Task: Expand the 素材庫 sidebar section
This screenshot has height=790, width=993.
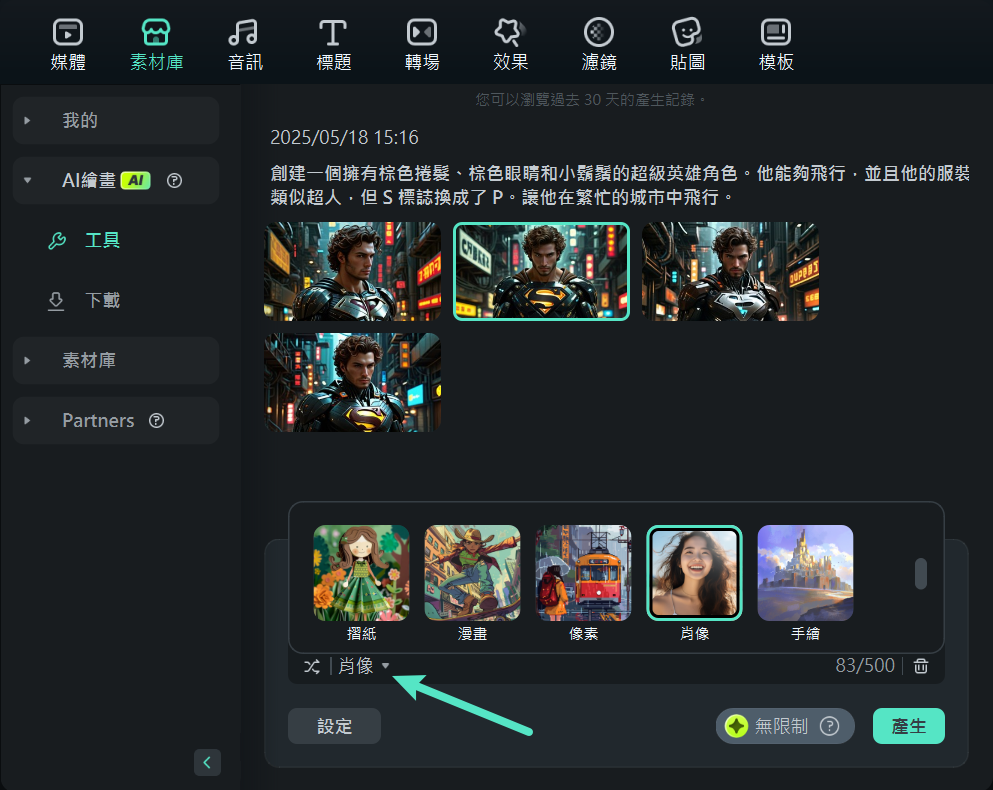Action: tap(116, 360)
